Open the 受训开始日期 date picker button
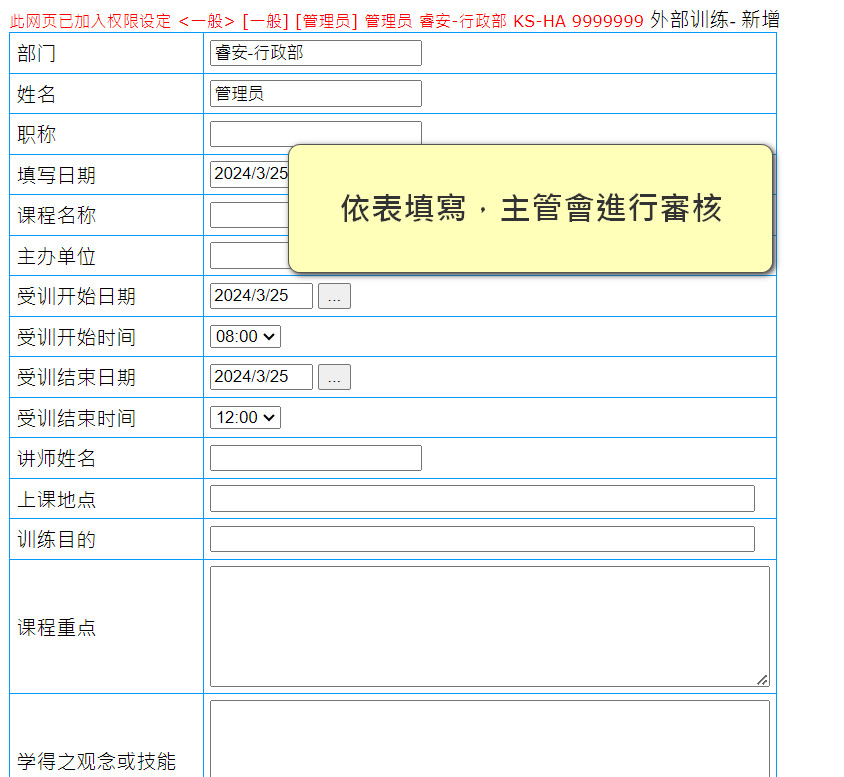This screenshot has height=777, width=844. tap(334, 296)
